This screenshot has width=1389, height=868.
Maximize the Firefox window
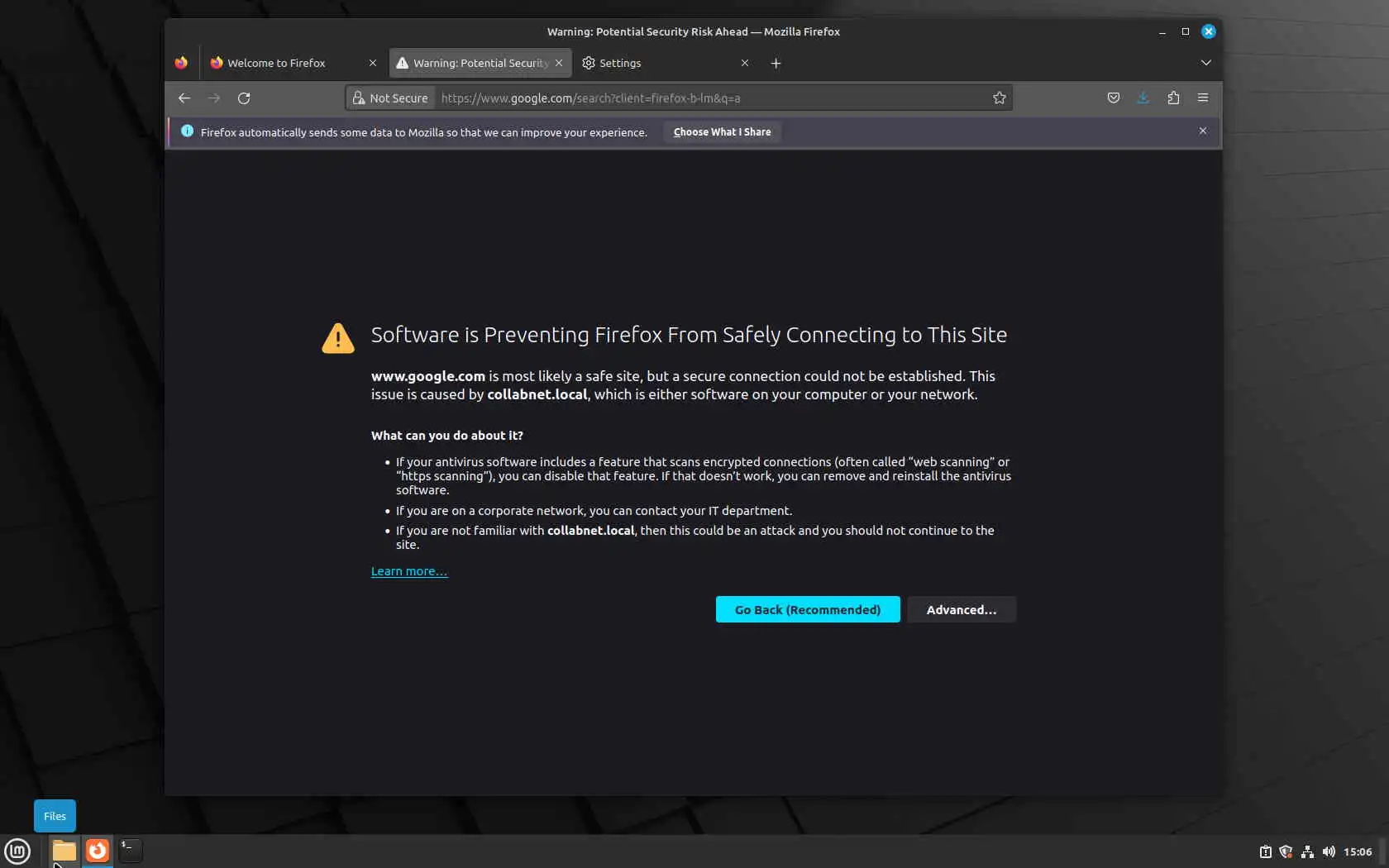point(1186,31)
